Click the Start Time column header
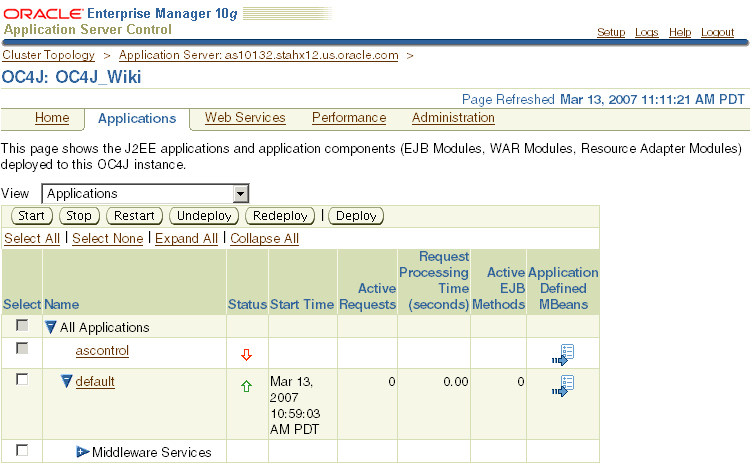 (x=302, y=304)
